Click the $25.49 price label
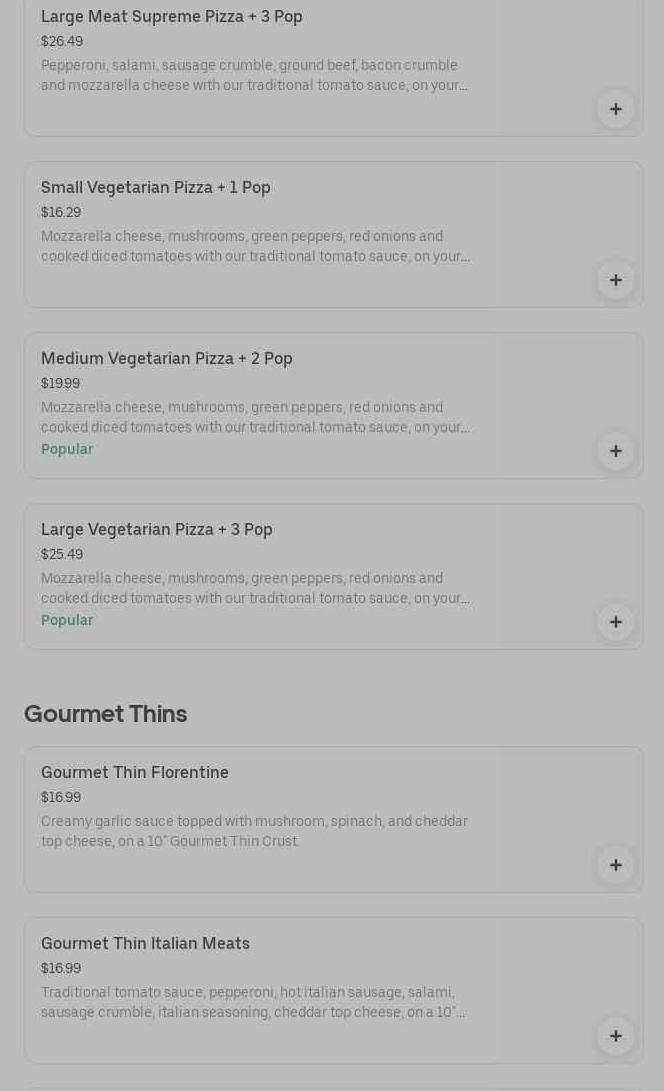 pyautogui.click(x=62, y=554)
